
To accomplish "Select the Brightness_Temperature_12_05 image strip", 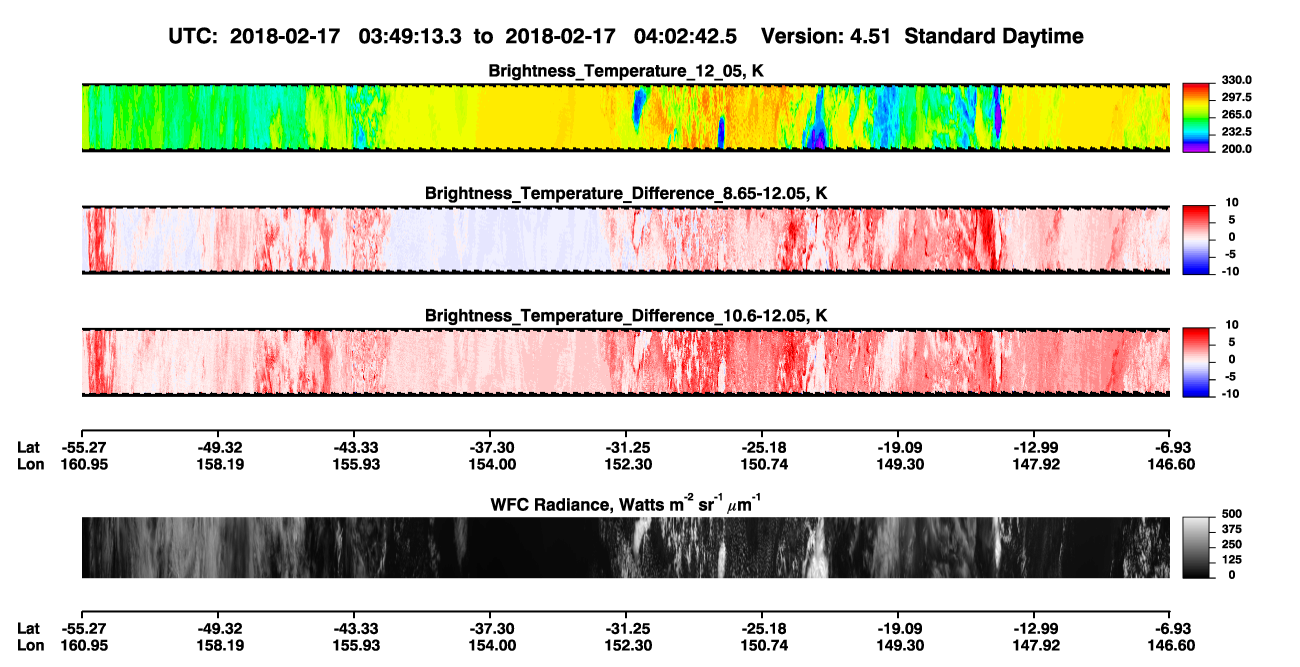I will [625, 117].
